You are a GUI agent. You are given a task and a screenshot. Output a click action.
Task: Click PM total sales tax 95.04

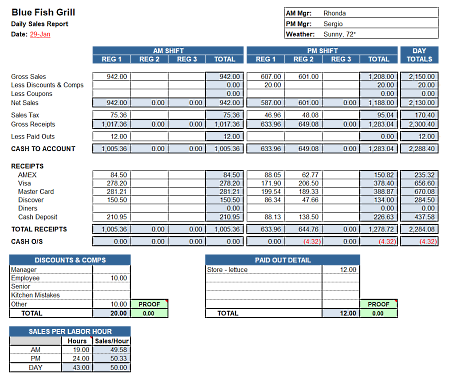379,115
